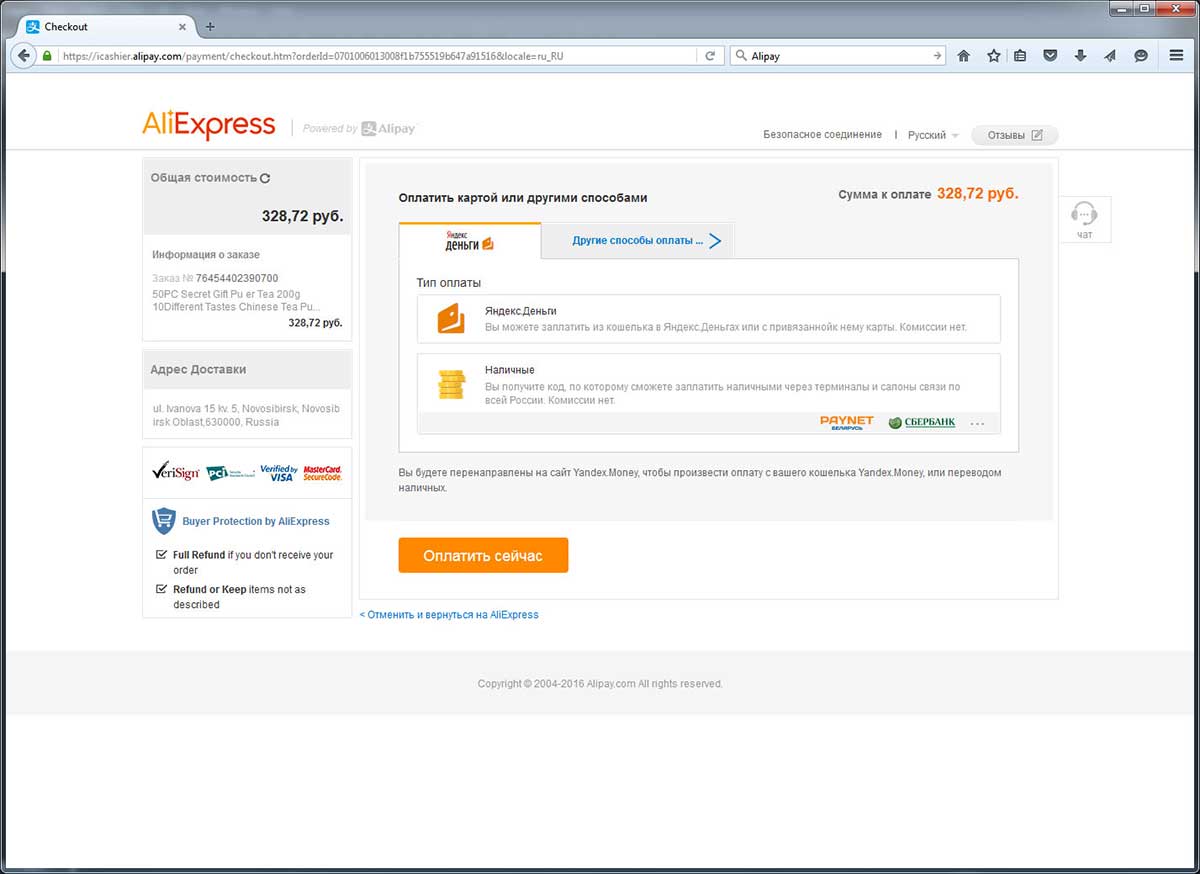Click Отменить и вернуться на AliExpress link
1200x874 pixels.
tap(449, 615)
